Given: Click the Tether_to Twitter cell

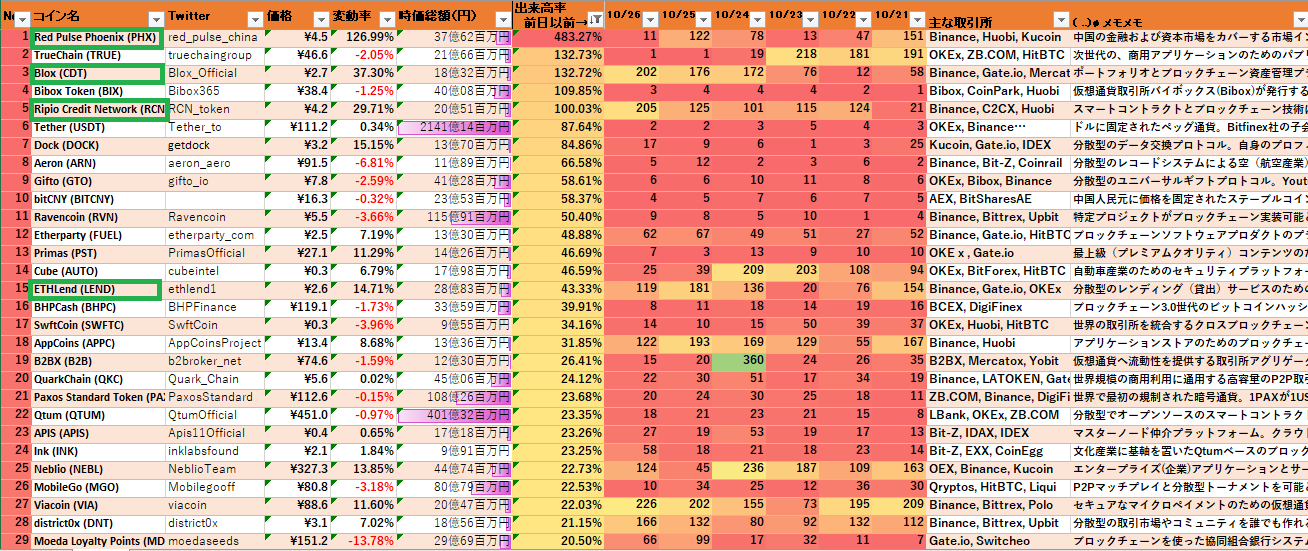Looking at the screenshot, I should (x=215, y=127).
